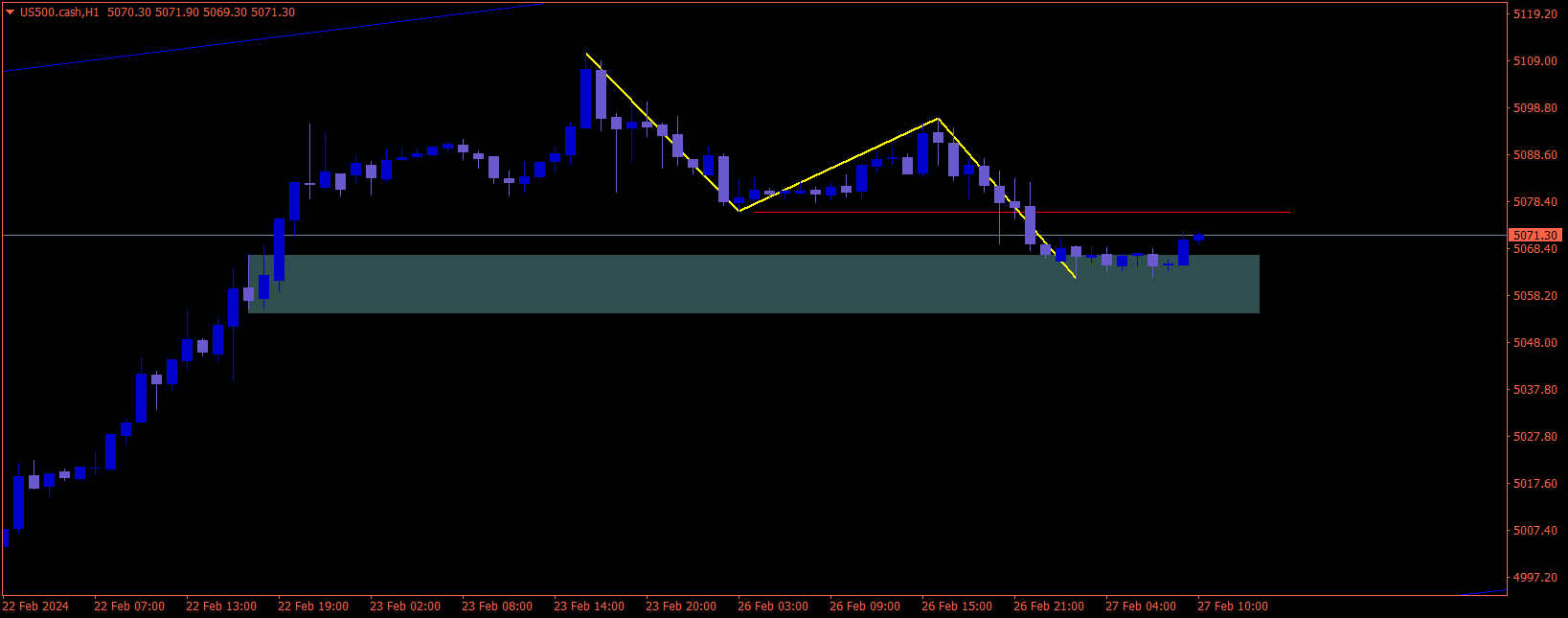The image size is (1568, 618).
Task: Click the current price label 5071.30
Action: (1535, 235)
